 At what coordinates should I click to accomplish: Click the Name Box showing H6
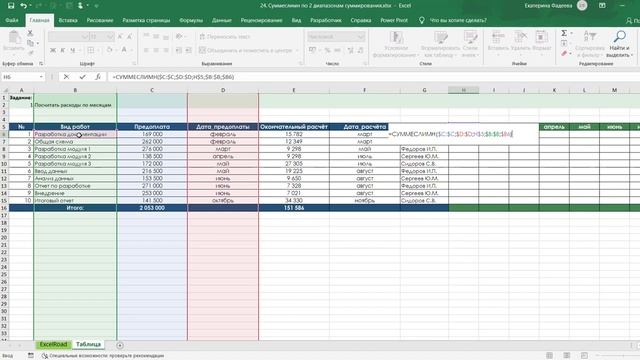pyautogui.click(x=20, y=77)
